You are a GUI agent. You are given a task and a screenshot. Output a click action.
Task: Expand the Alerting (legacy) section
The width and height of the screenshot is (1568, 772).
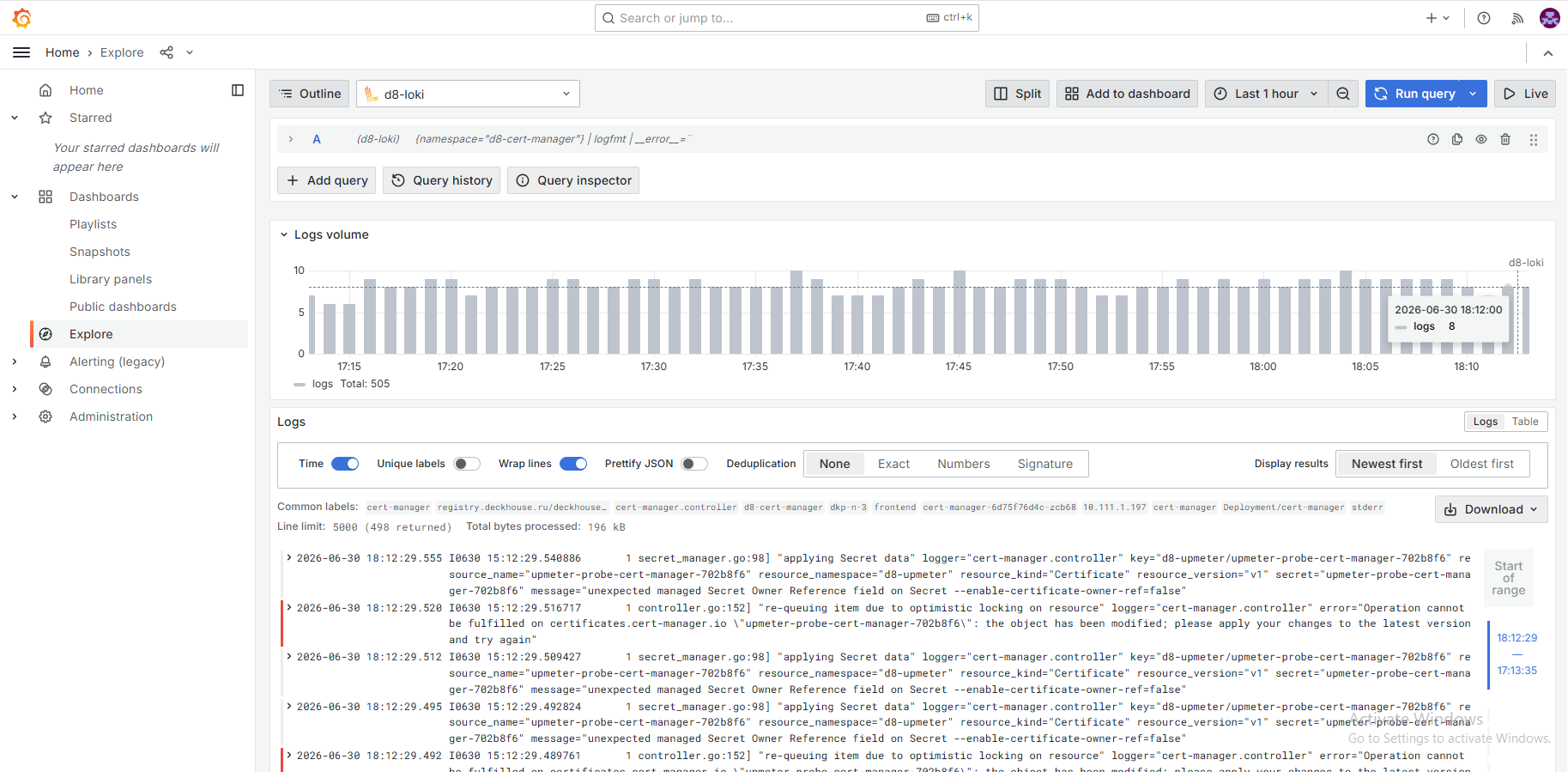pyautogui.click(x=15, y=362)
